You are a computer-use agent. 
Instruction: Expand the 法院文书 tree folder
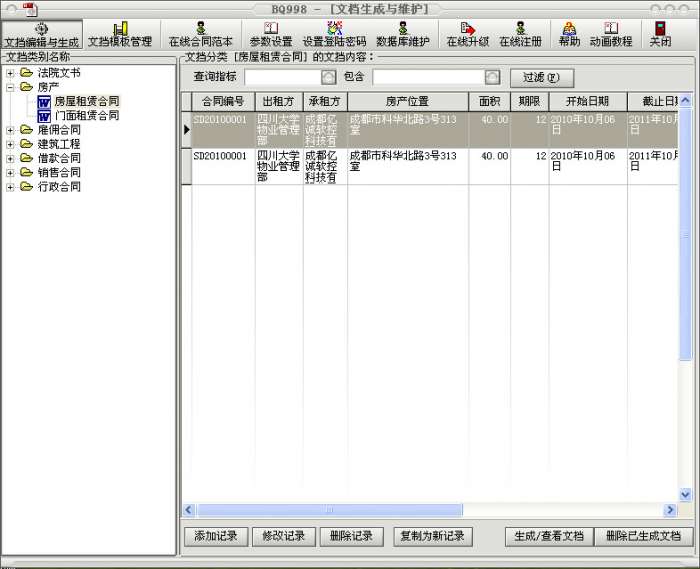pos(10,73)
